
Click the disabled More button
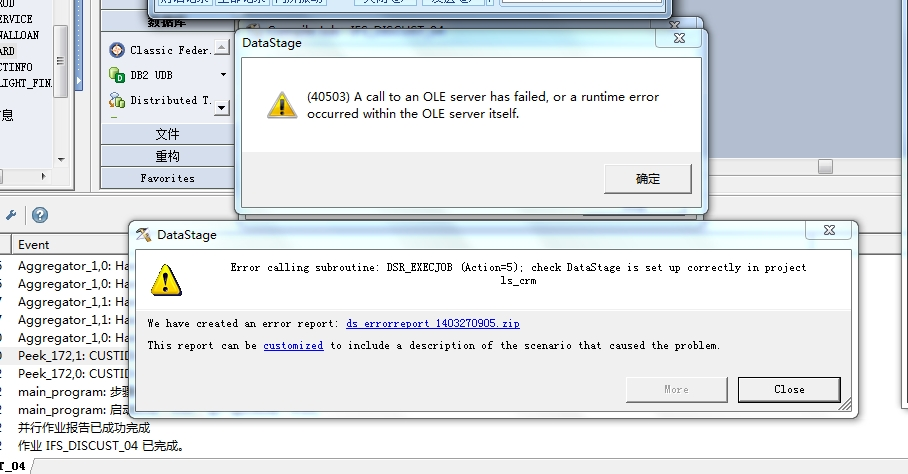[x=676, y=390]
